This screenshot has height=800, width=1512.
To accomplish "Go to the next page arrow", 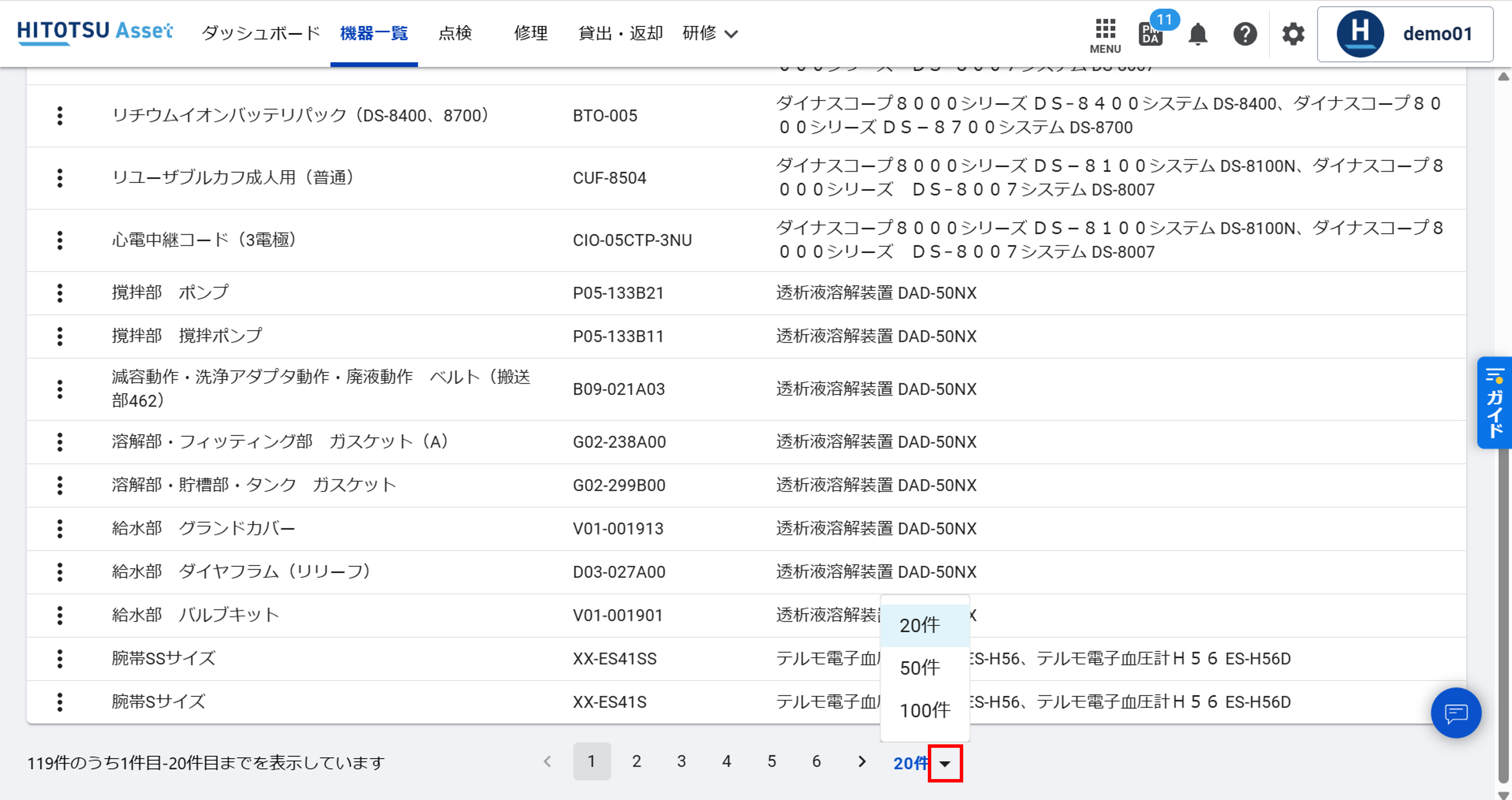I will tap(861, 761).
